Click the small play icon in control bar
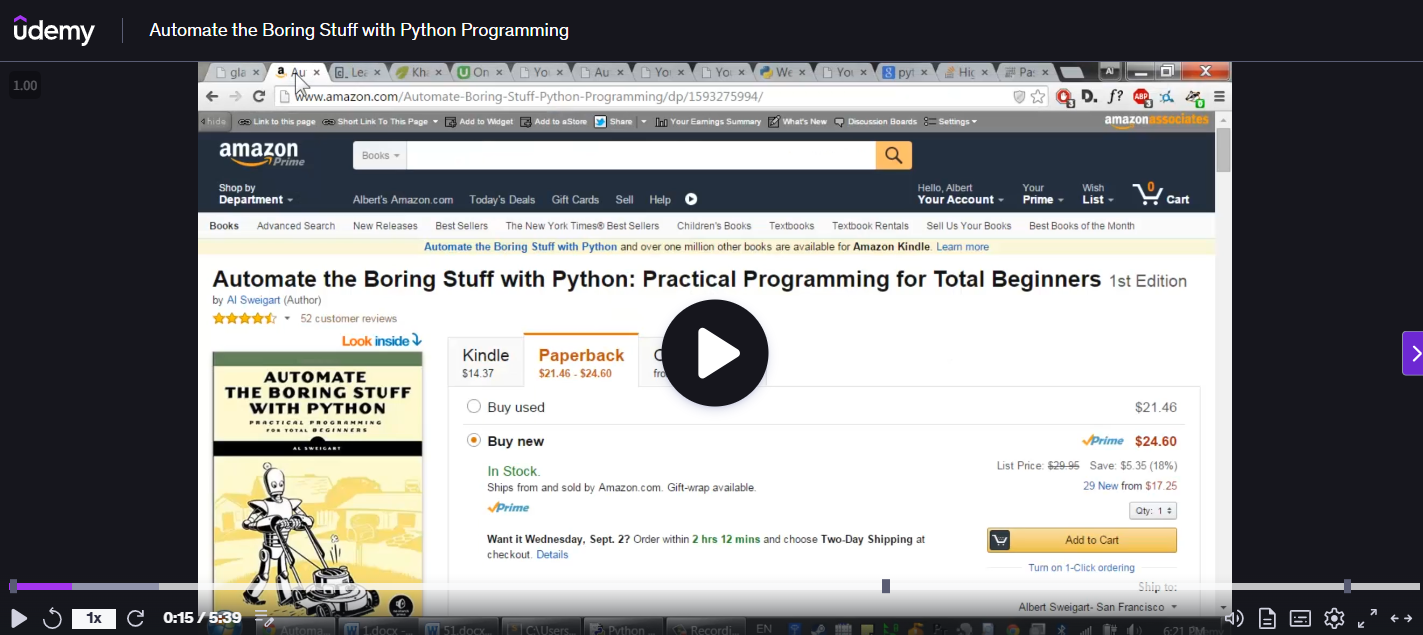1423x635 pixels. pos(18,618)
